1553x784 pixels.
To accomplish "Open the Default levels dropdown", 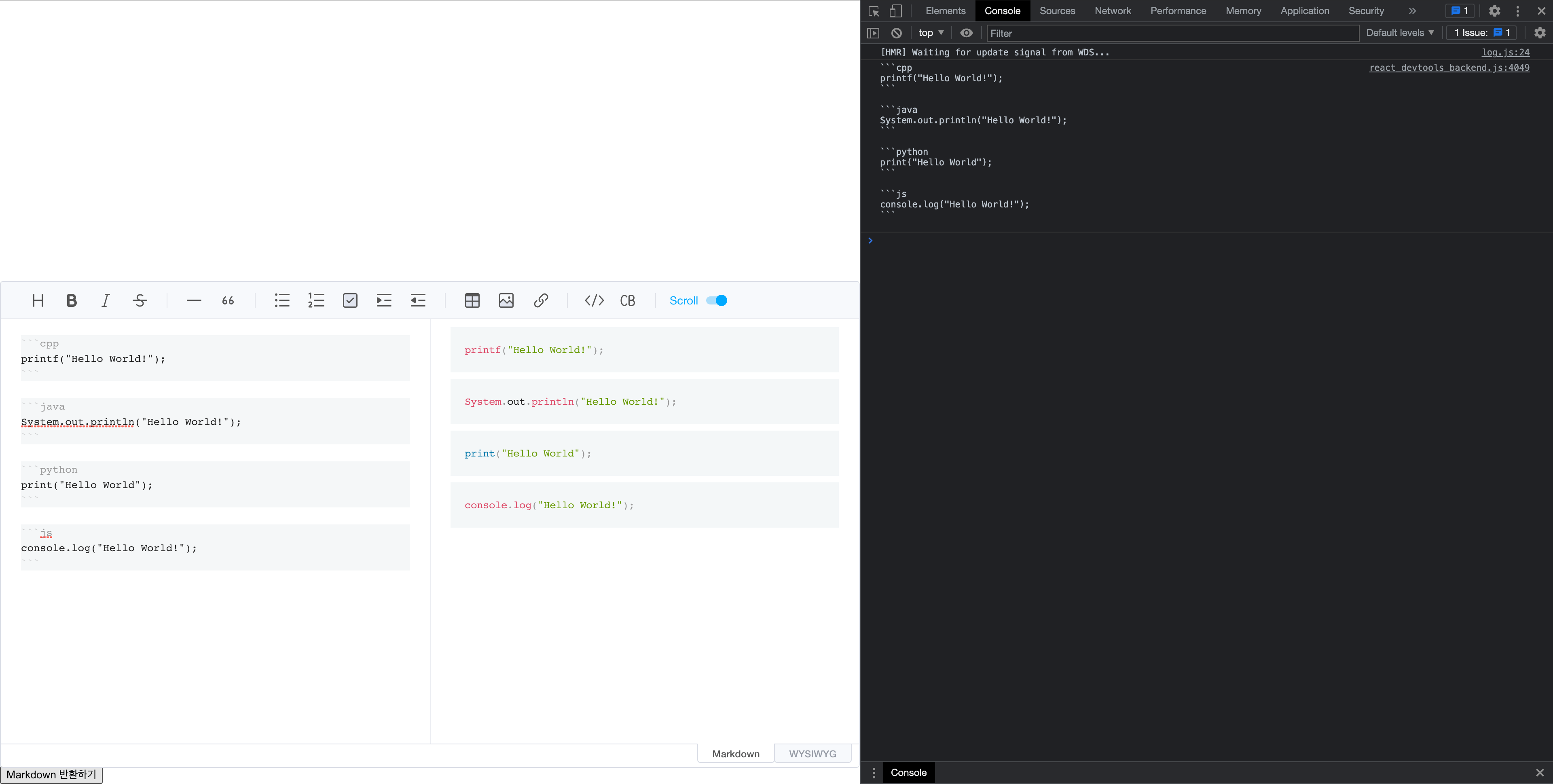I will 1400,33.
